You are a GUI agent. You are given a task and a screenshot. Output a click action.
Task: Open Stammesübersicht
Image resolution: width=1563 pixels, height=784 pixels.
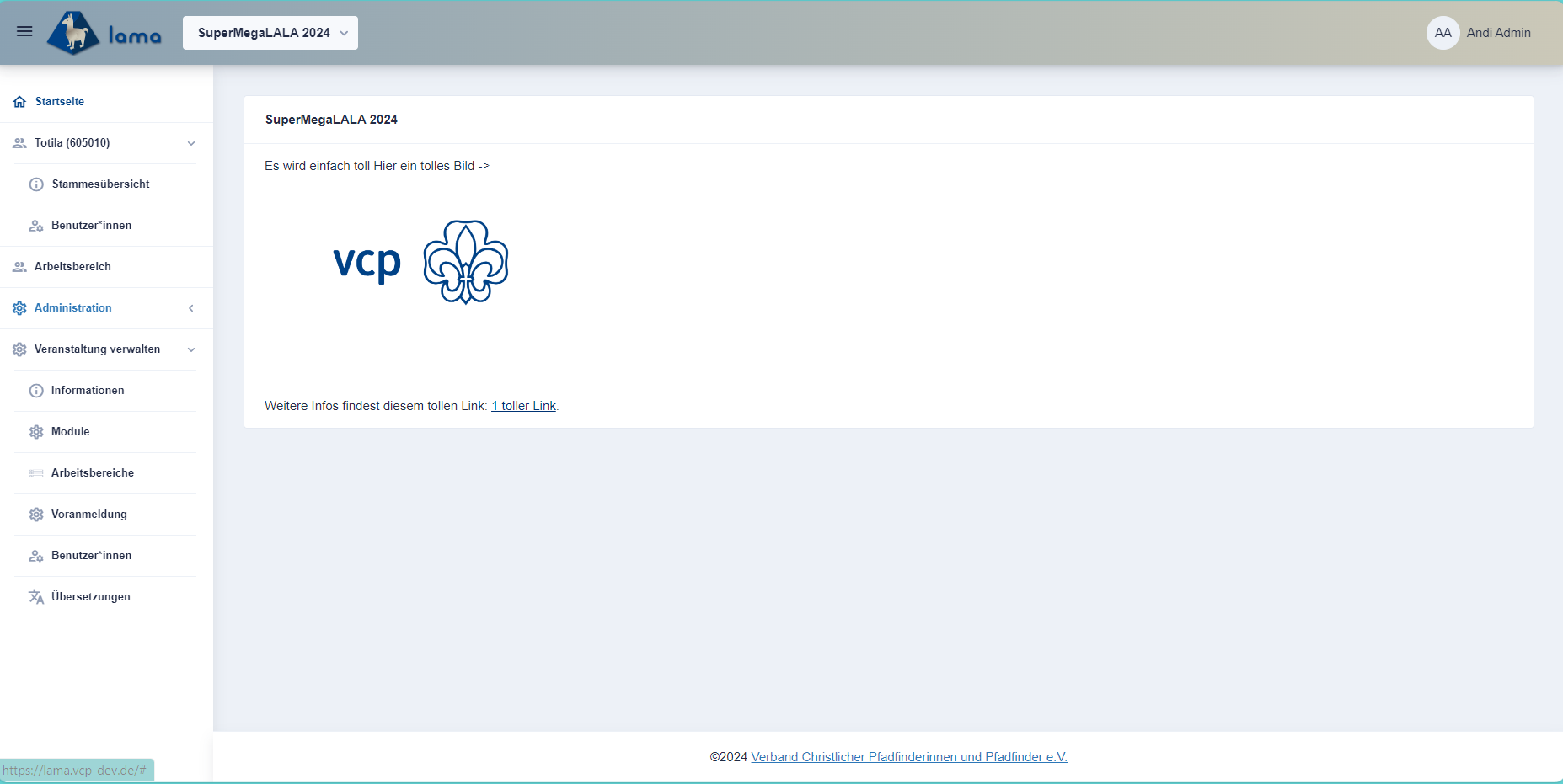coord(101,184)
